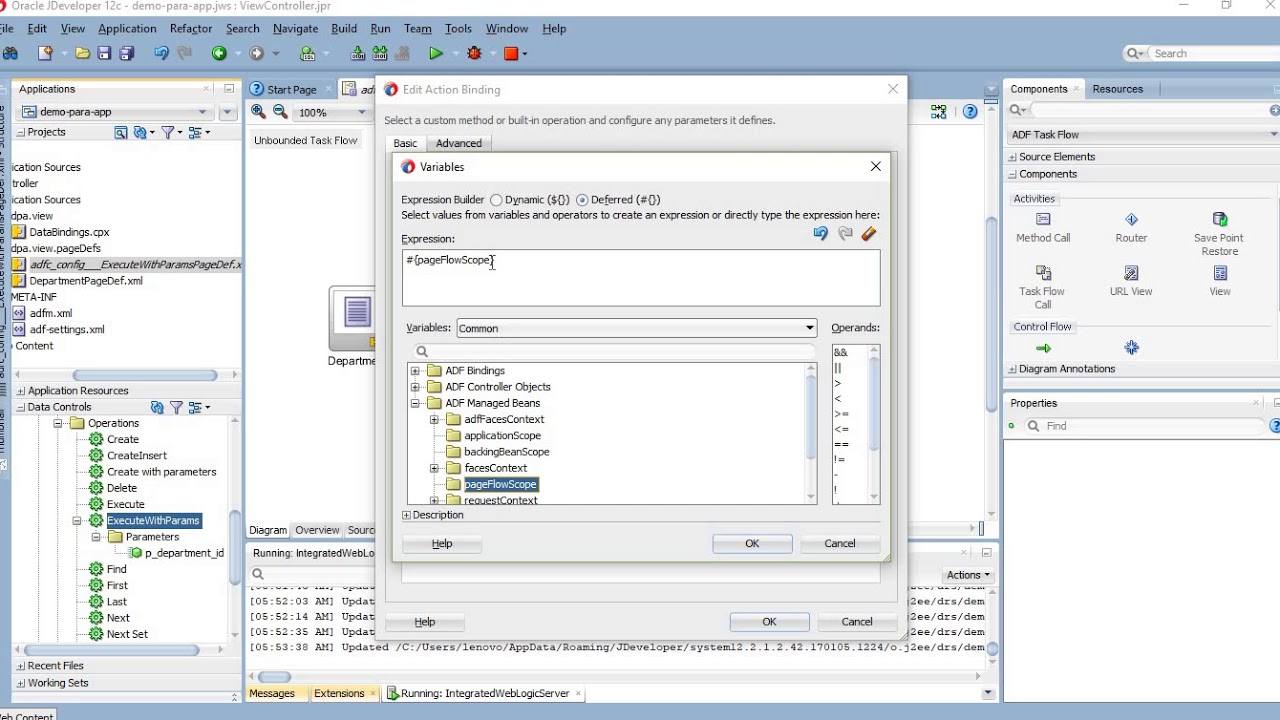Open the Tools menu
Screen dimensions: 1280x720
(458, 29)
